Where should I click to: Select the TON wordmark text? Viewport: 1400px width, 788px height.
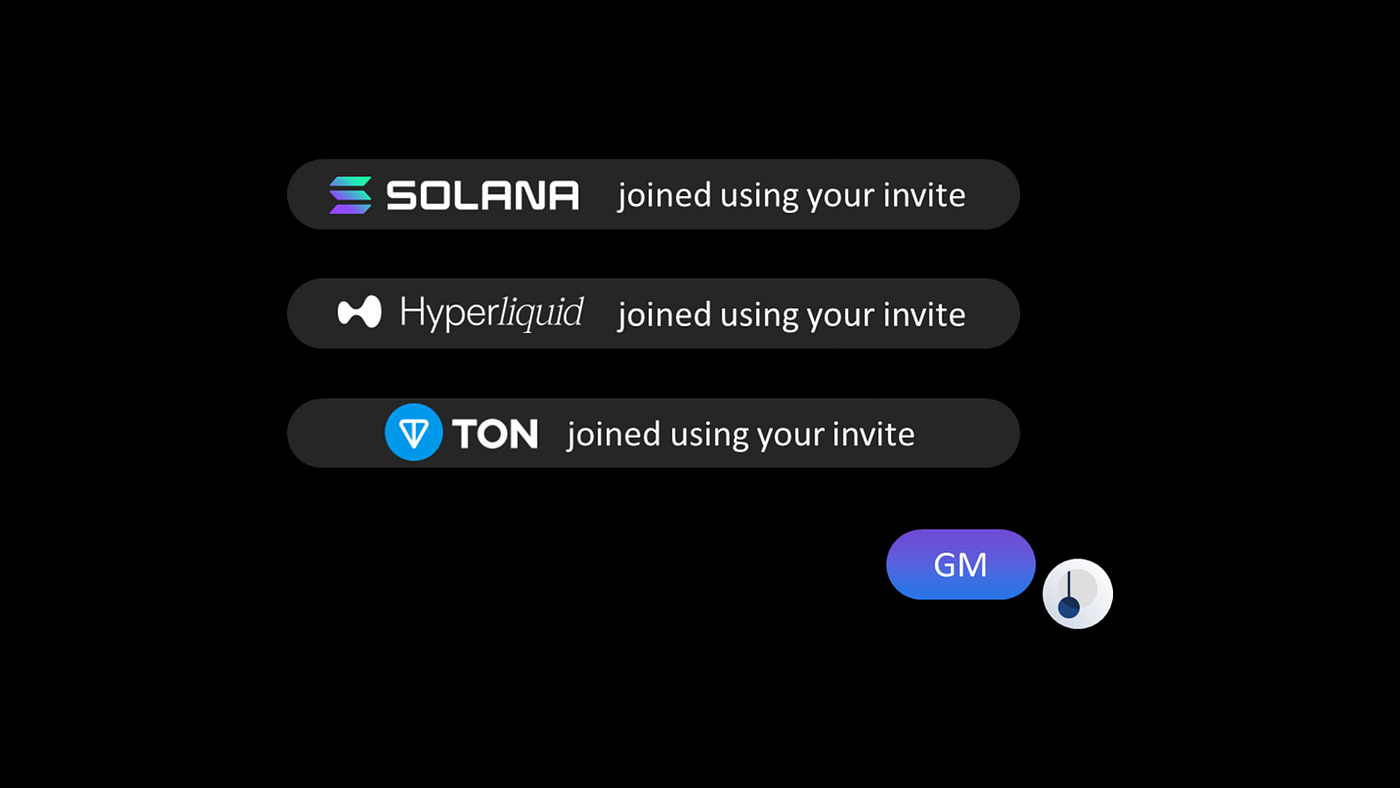click(x=495, y=433)
